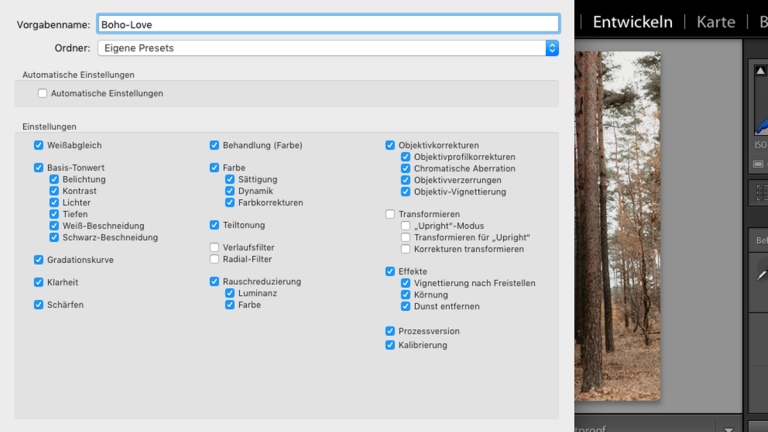Disable Dunst entfernen checkbox
Screen dimensions: 768x432
[406, 307]
